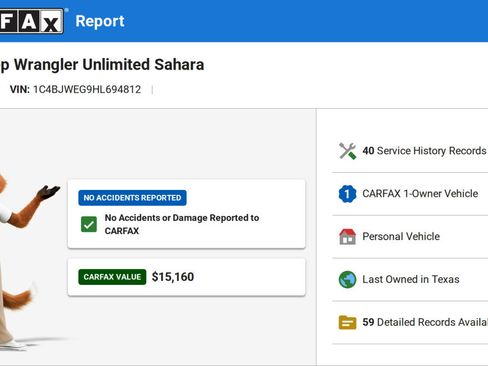Image resolution: width=488 pixels, height=366 pixels.
Task: Click the yellow folder records icon
Action: (347, 322)
